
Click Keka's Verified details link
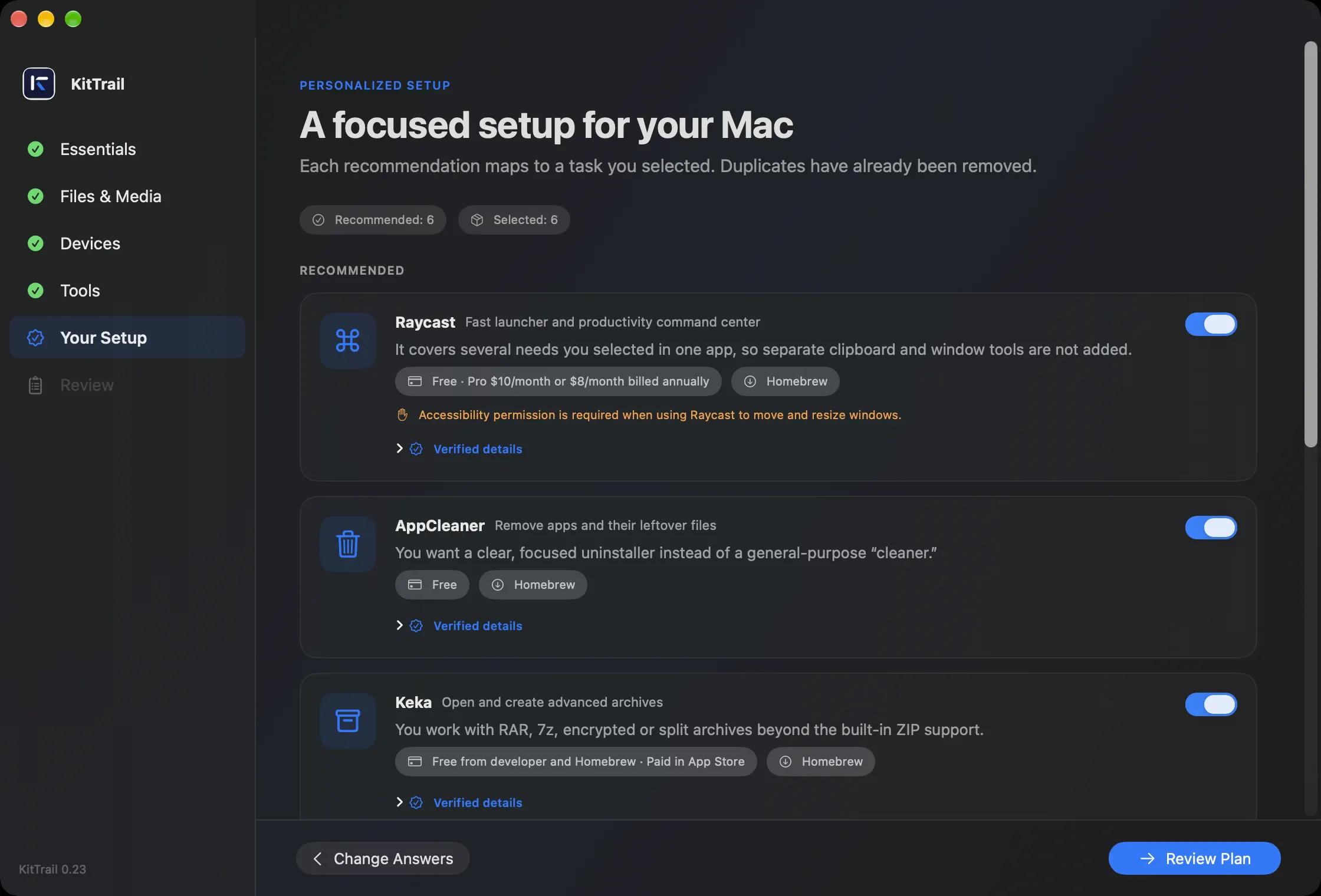click(478, 803)
